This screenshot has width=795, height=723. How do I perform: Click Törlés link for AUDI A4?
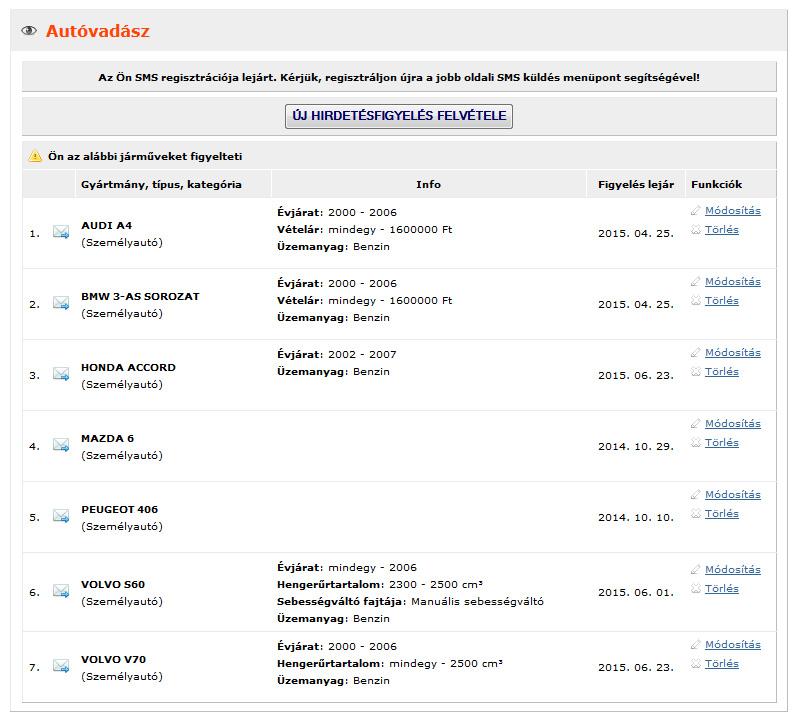coord(721,230)
